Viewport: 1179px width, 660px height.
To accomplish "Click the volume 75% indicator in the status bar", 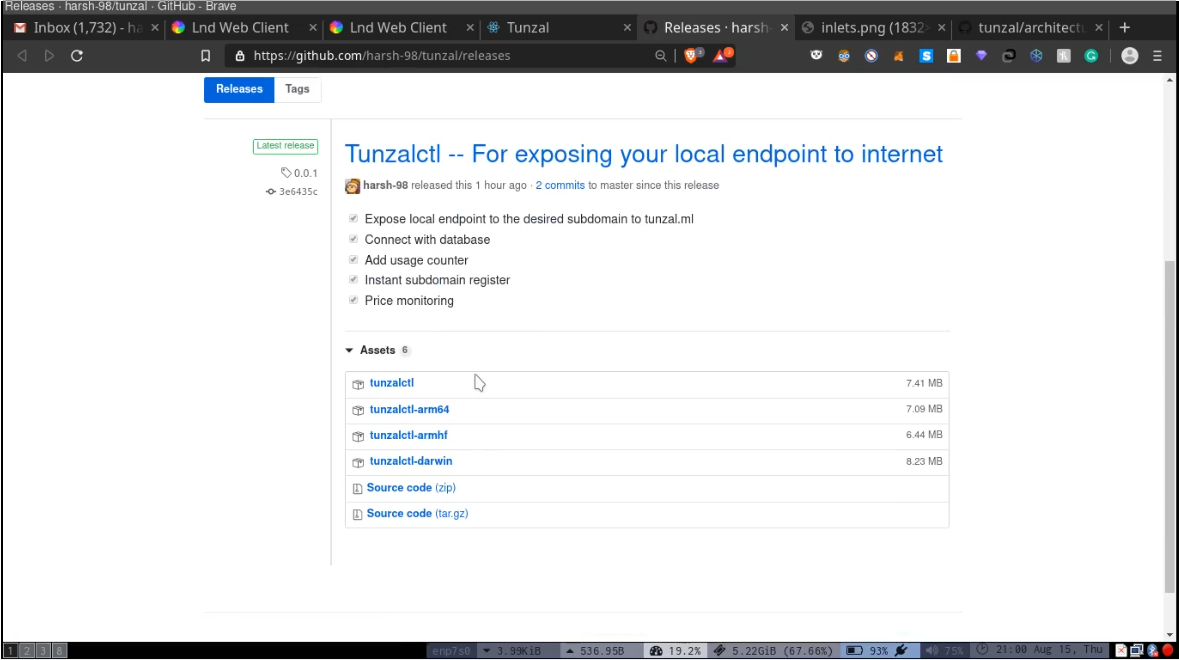I will tap(944, 651).
